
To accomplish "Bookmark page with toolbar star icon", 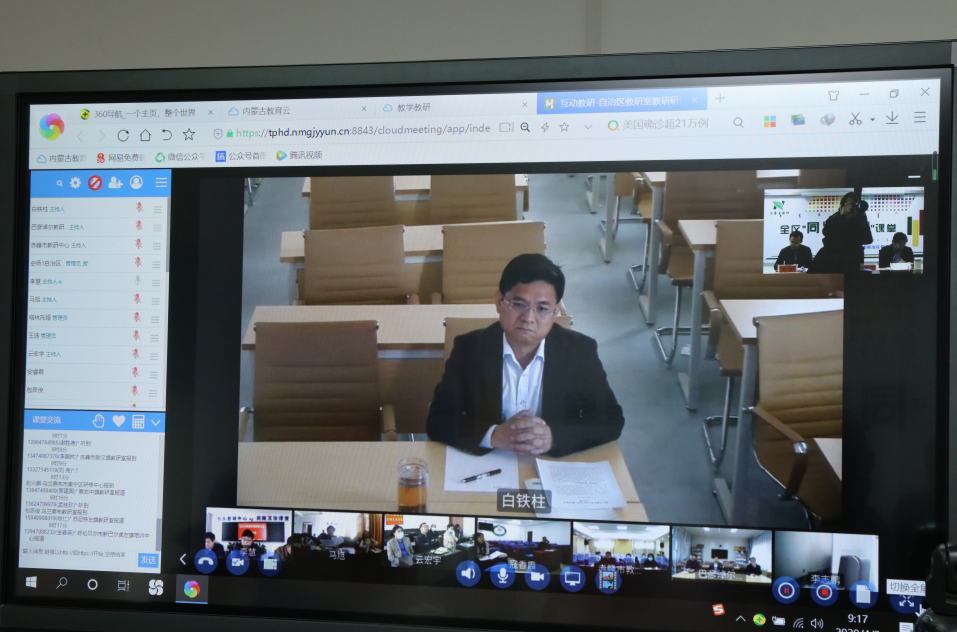I will click(189, 134).
